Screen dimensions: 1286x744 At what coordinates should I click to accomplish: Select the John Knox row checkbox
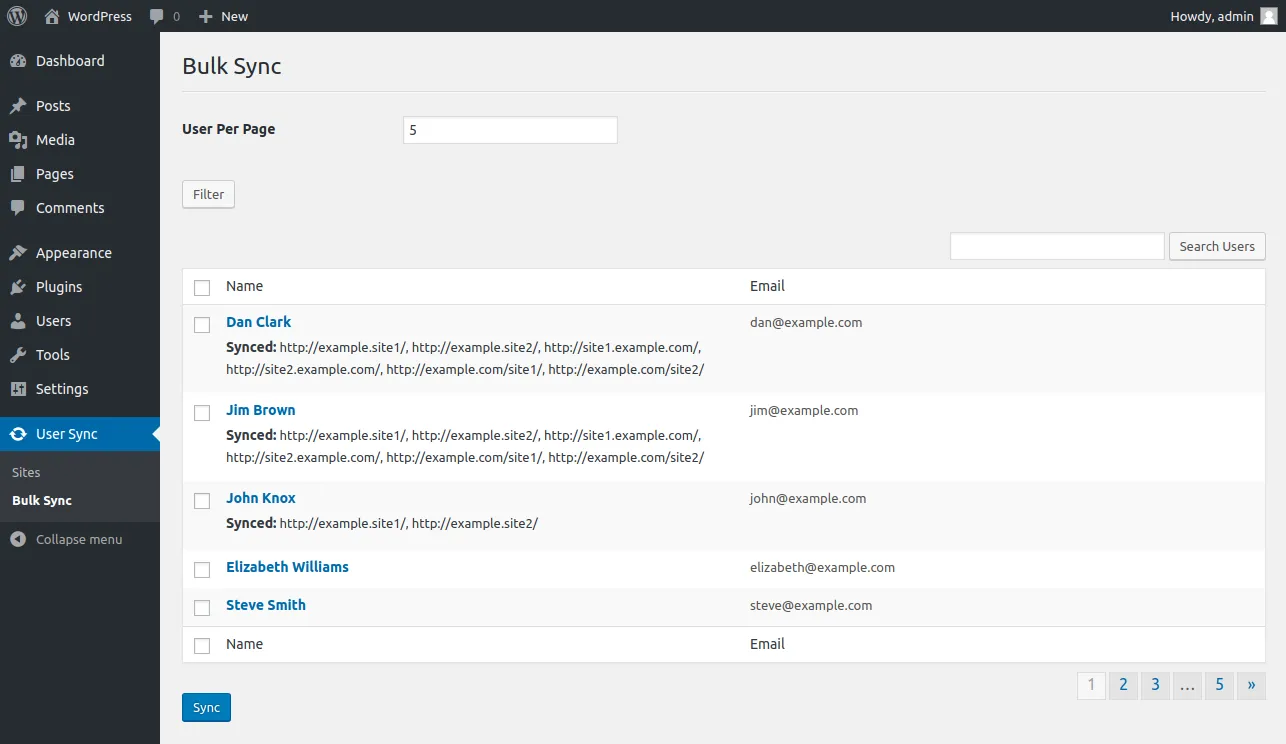202,501
